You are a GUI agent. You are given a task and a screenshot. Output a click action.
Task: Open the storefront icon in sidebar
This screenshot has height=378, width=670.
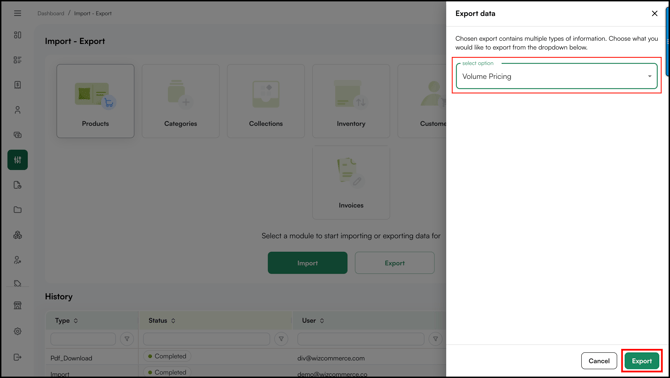(18, 305)
